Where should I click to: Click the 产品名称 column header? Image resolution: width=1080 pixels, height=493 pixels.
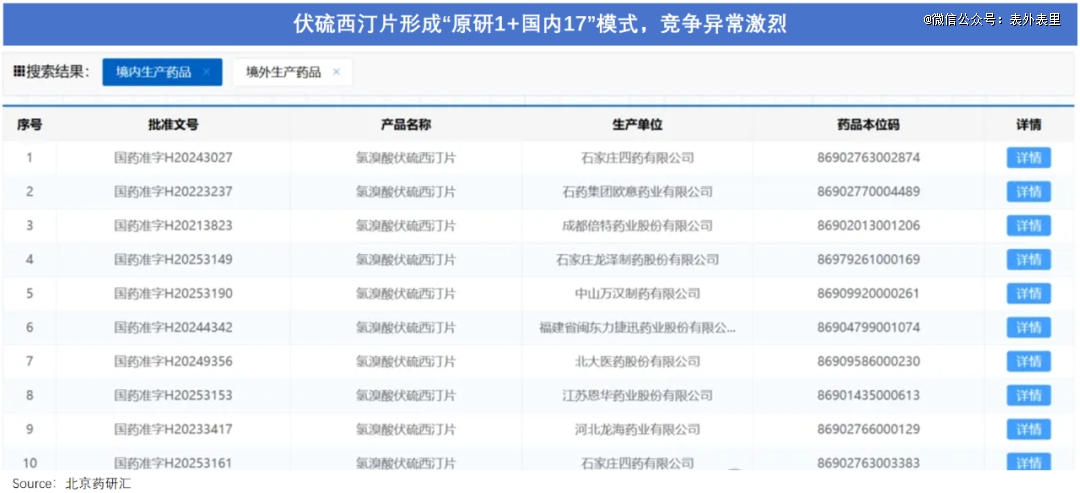coord(406,125)
